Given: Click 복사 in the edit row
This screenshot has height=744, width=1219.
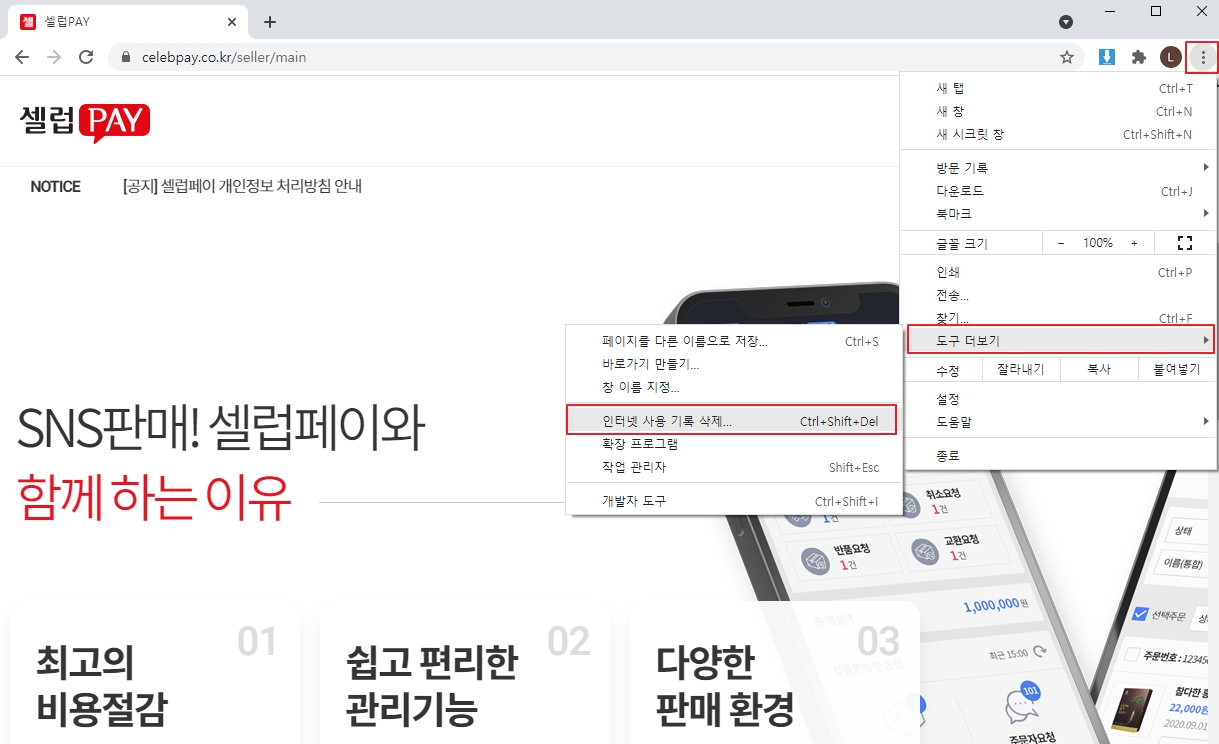Looking at the screenshot, I should [1098, 370].
